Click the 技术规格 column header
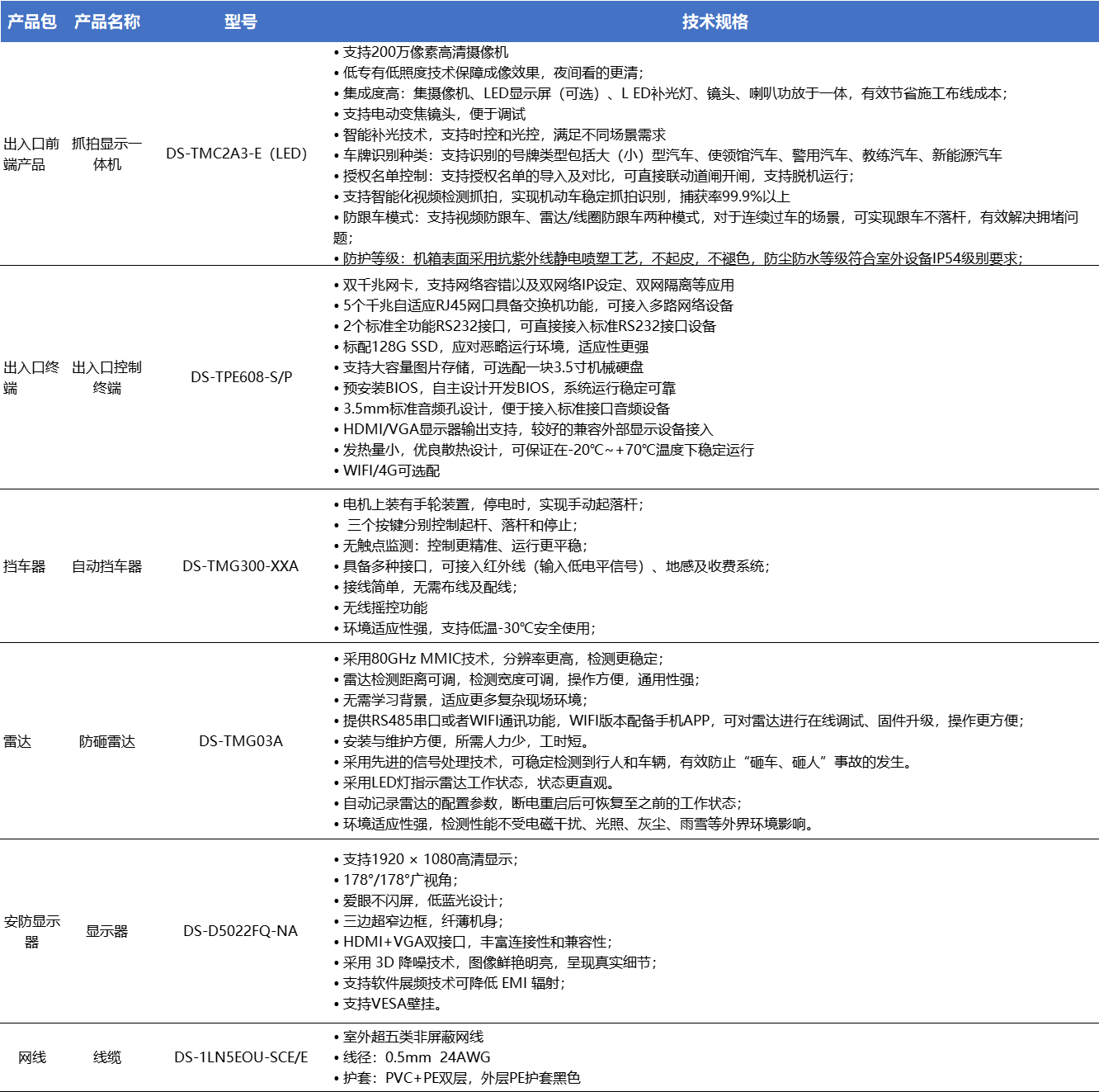The image size is (1099, 1092). click(715, 21)
